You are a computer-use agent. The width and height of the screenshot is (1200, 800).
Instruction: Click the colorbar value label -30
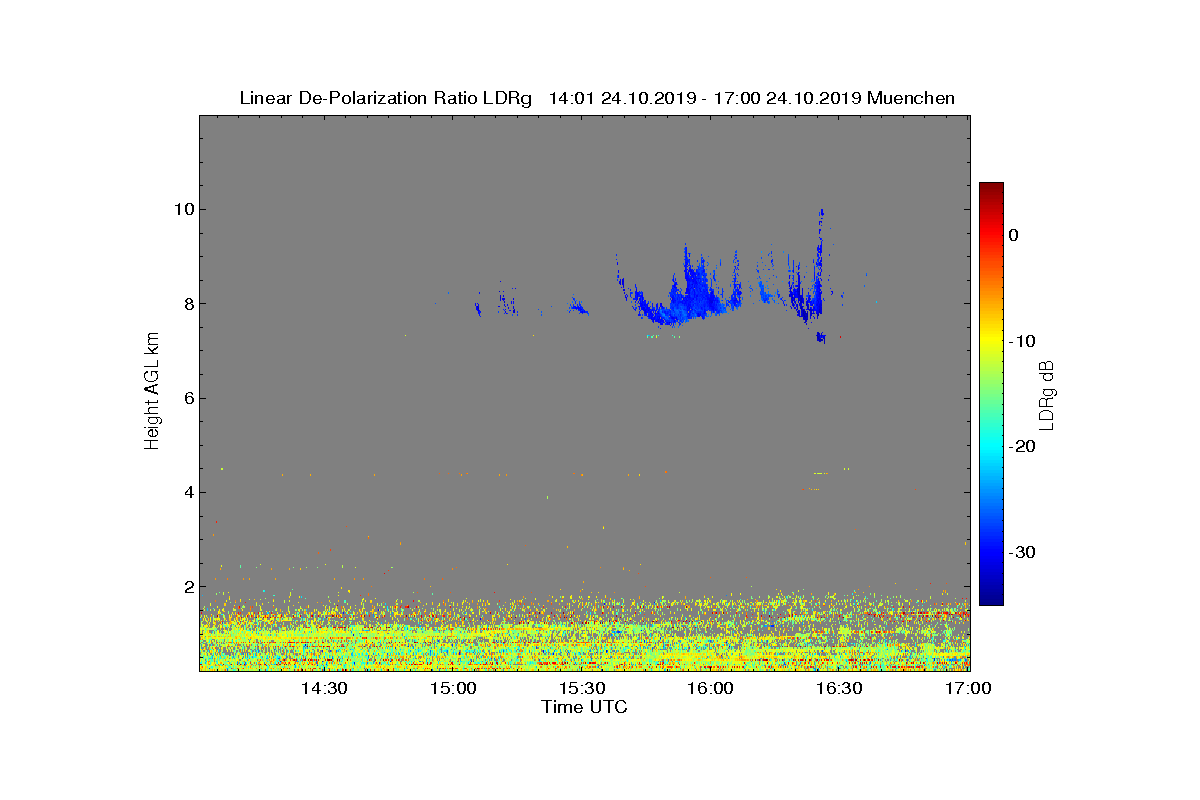[x=1022, y=553]
